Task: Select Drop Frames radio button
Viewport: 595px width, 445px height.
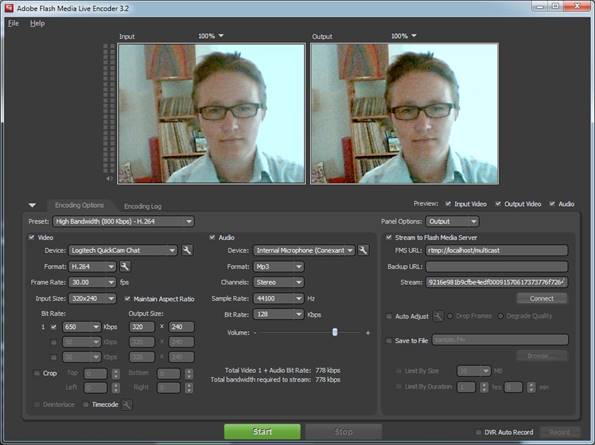Action: click(x=450, y=316)
